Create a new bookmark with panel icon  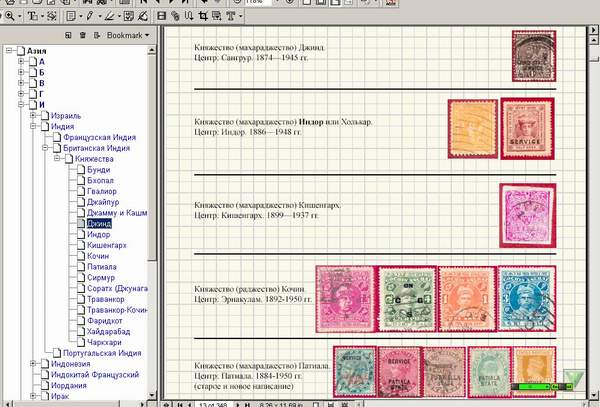point(68,35)
